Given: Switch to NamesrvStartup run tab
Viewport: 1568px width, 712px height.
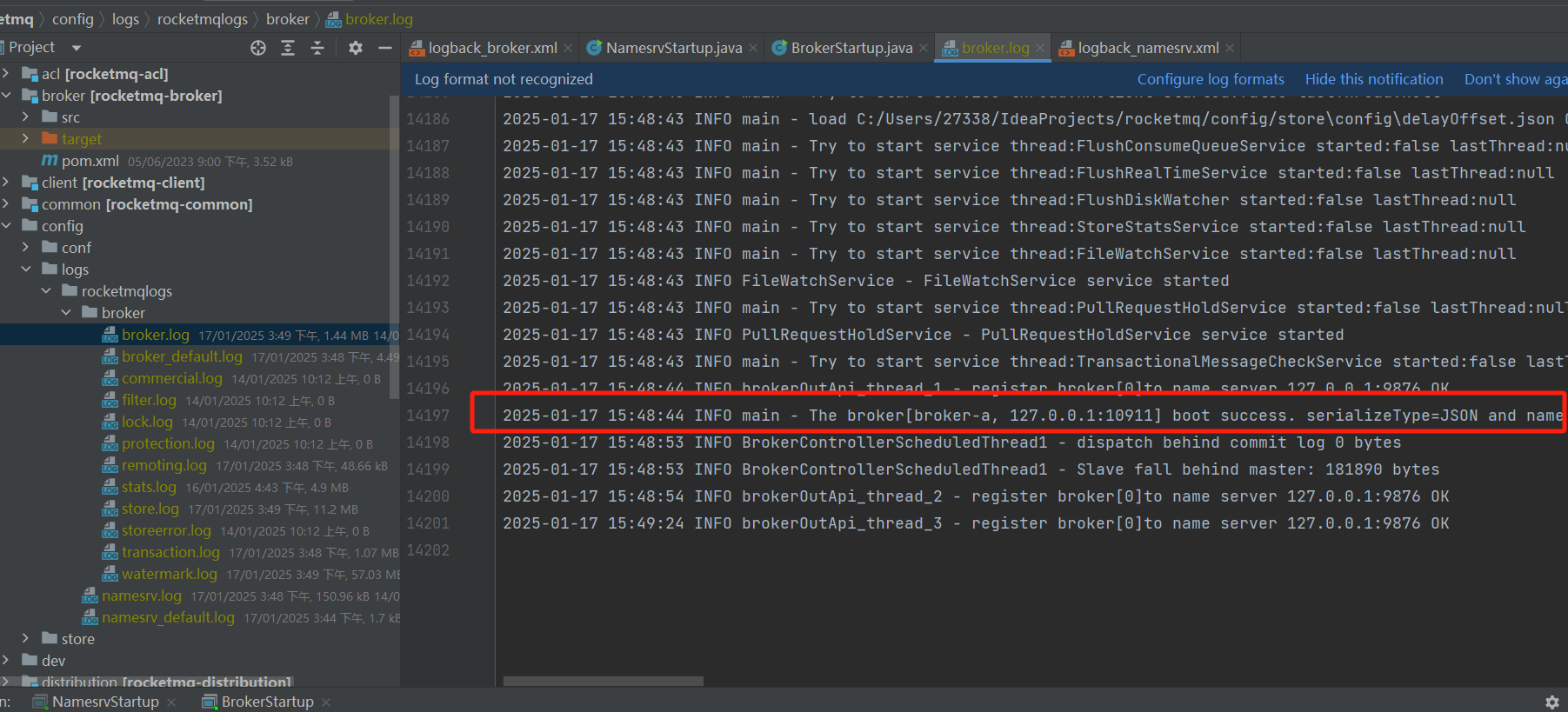Looking at the screenshot, I should (x=105, y=702).
